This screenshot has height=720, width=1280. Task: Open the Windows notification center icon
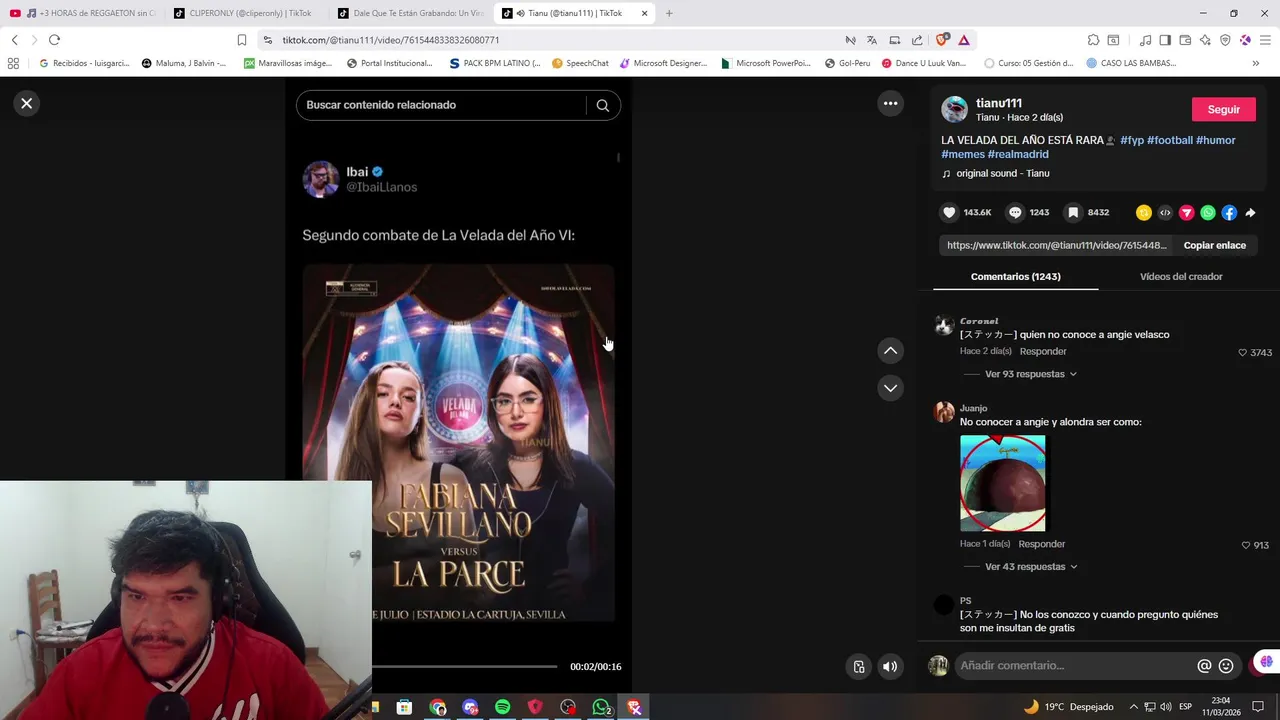(x=1258, y=707)
